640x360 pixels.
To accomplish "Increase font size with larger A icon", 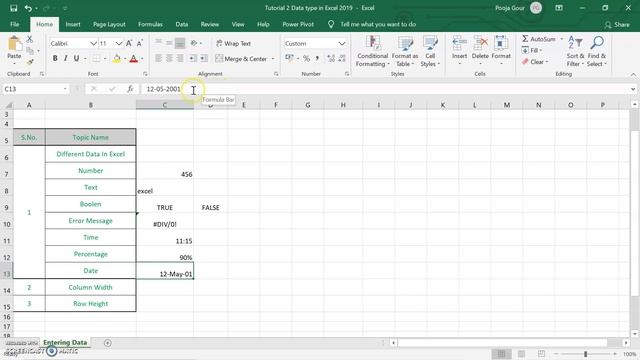I will (129, 43).
